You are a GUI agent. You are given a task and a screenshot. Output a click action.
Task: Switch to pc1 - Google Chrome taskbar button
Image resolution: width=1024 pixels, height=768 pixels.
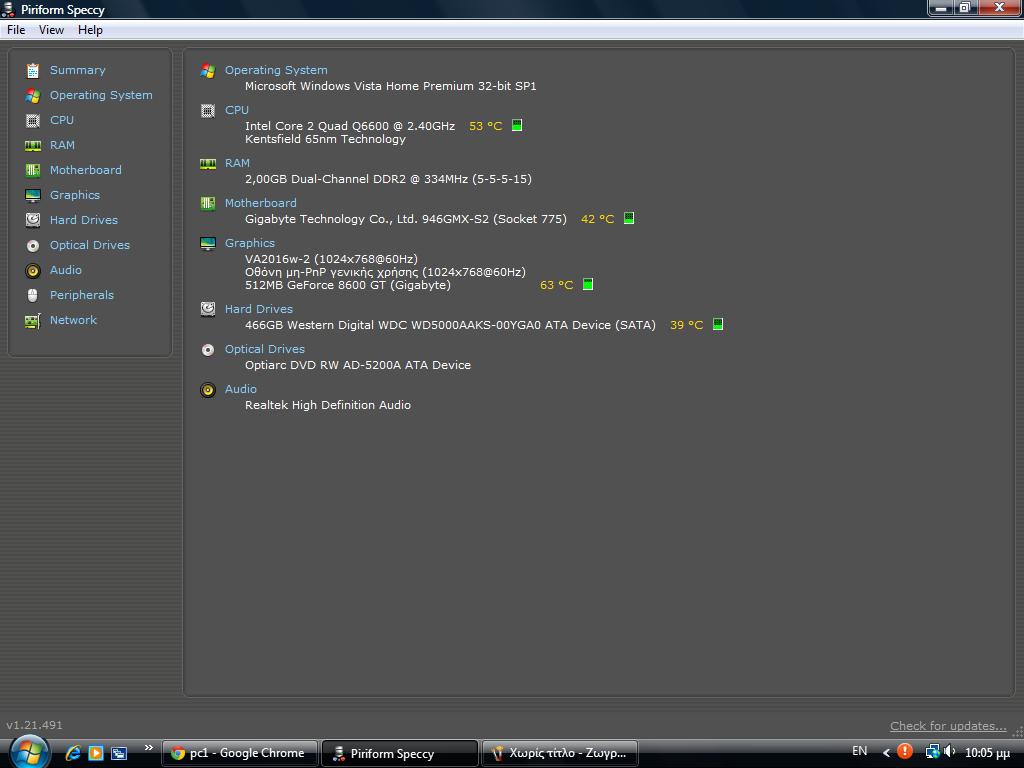tap(240, 753)
